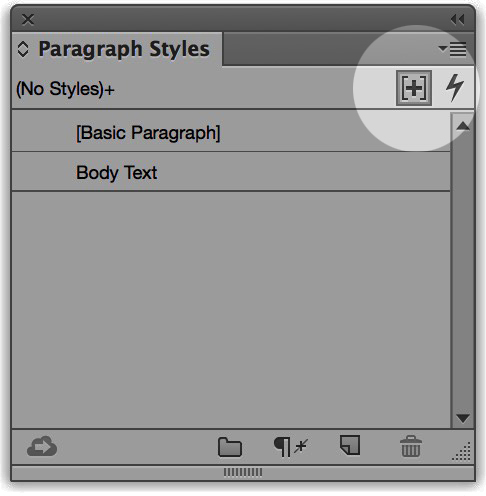Delete selected style with trash icon
The image size is (486, 496).
[411, 446]
